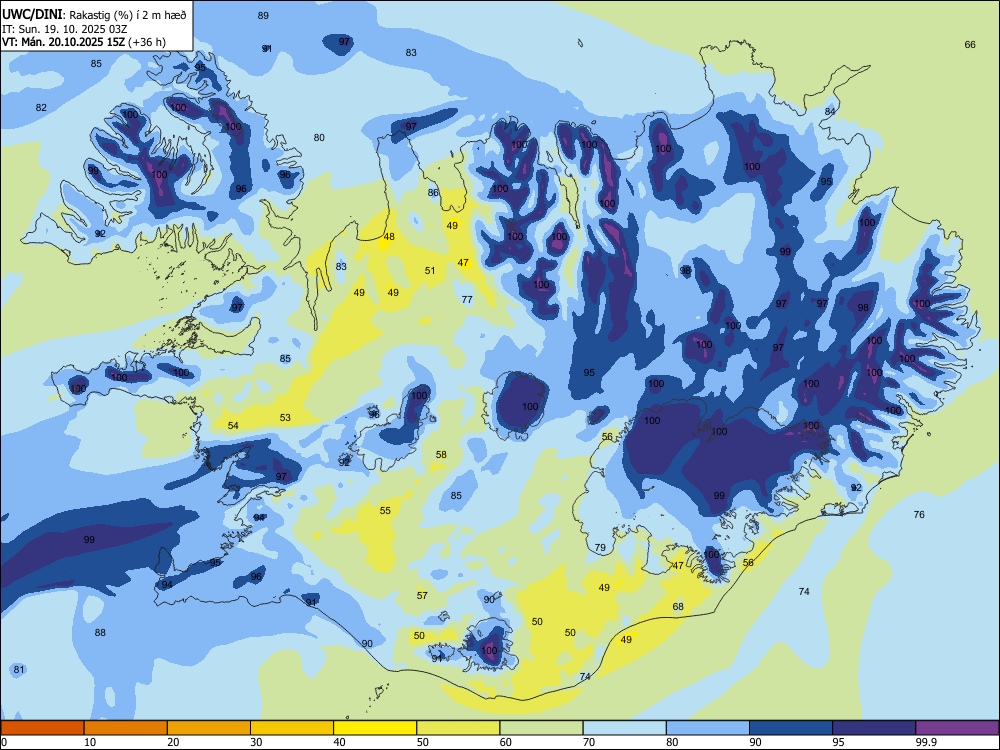Select the amber 20–30 legend swatch
This screenshot has height=750, width=1000.
[209, 728]
